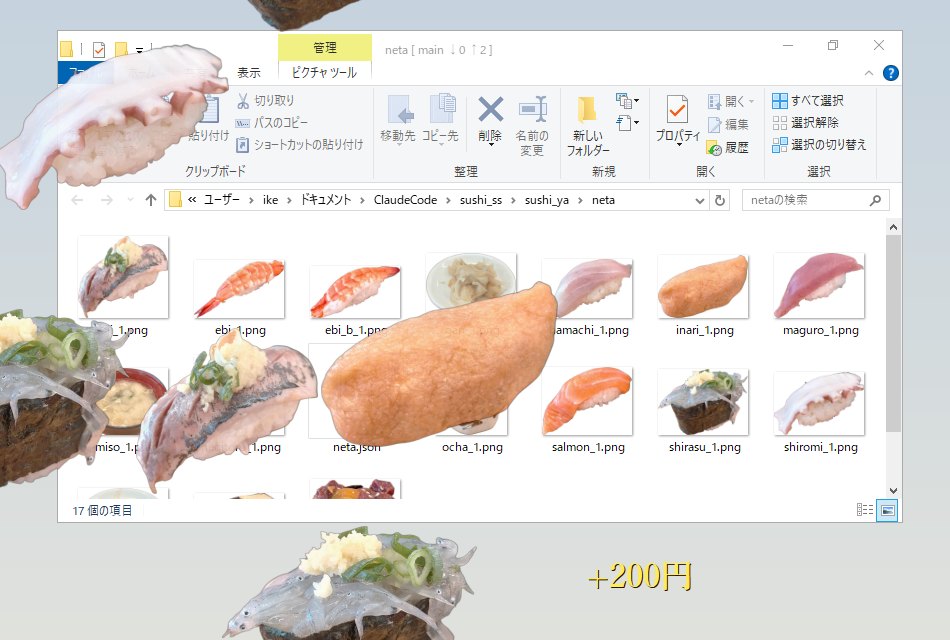The height and width of the screenshot is (640, 950).
Task: Select the salmon_1.png thumbnail
Action: (x=588, y=401)
